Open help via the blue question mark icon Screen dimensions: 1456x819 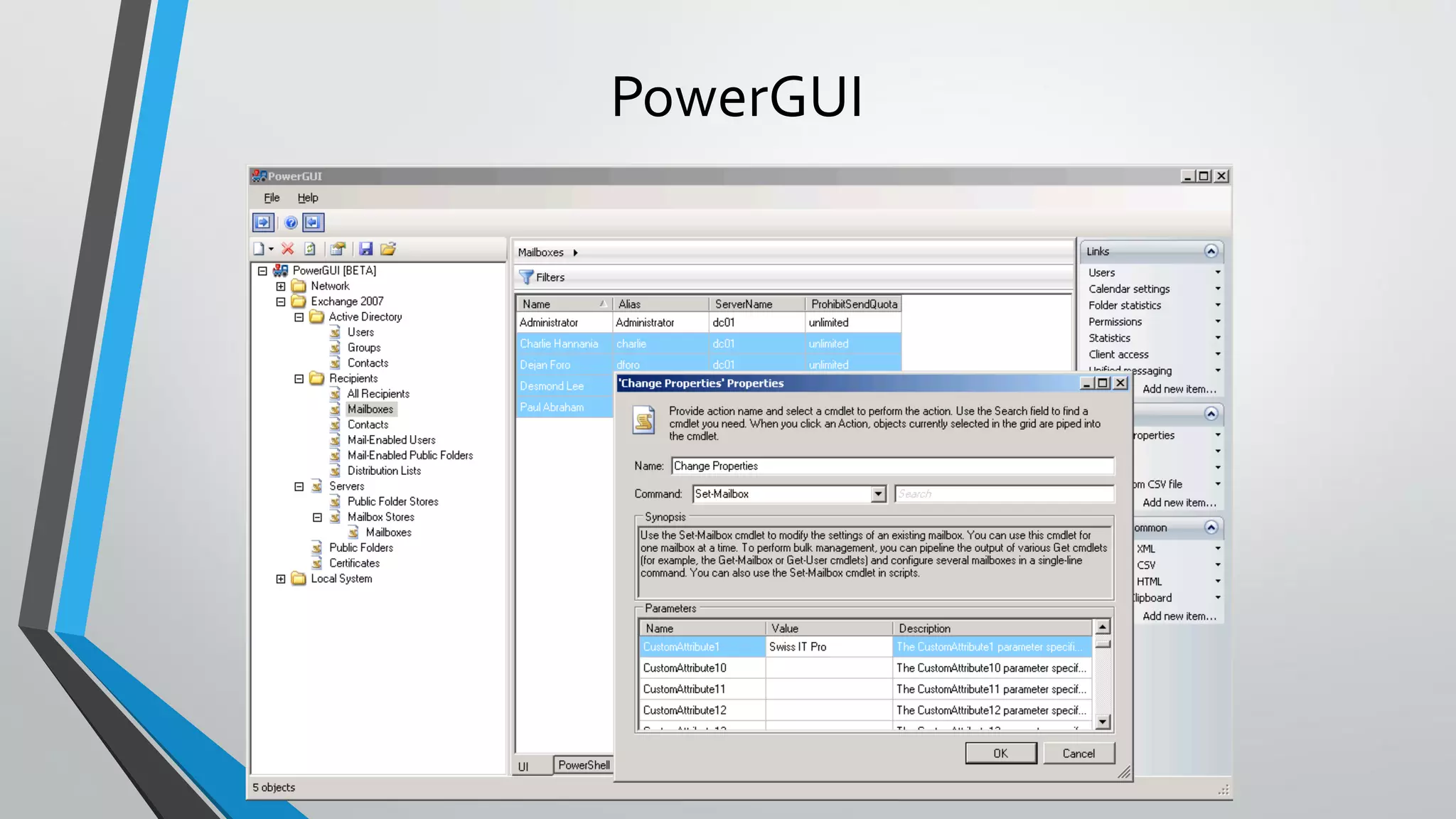pos(291,223)
